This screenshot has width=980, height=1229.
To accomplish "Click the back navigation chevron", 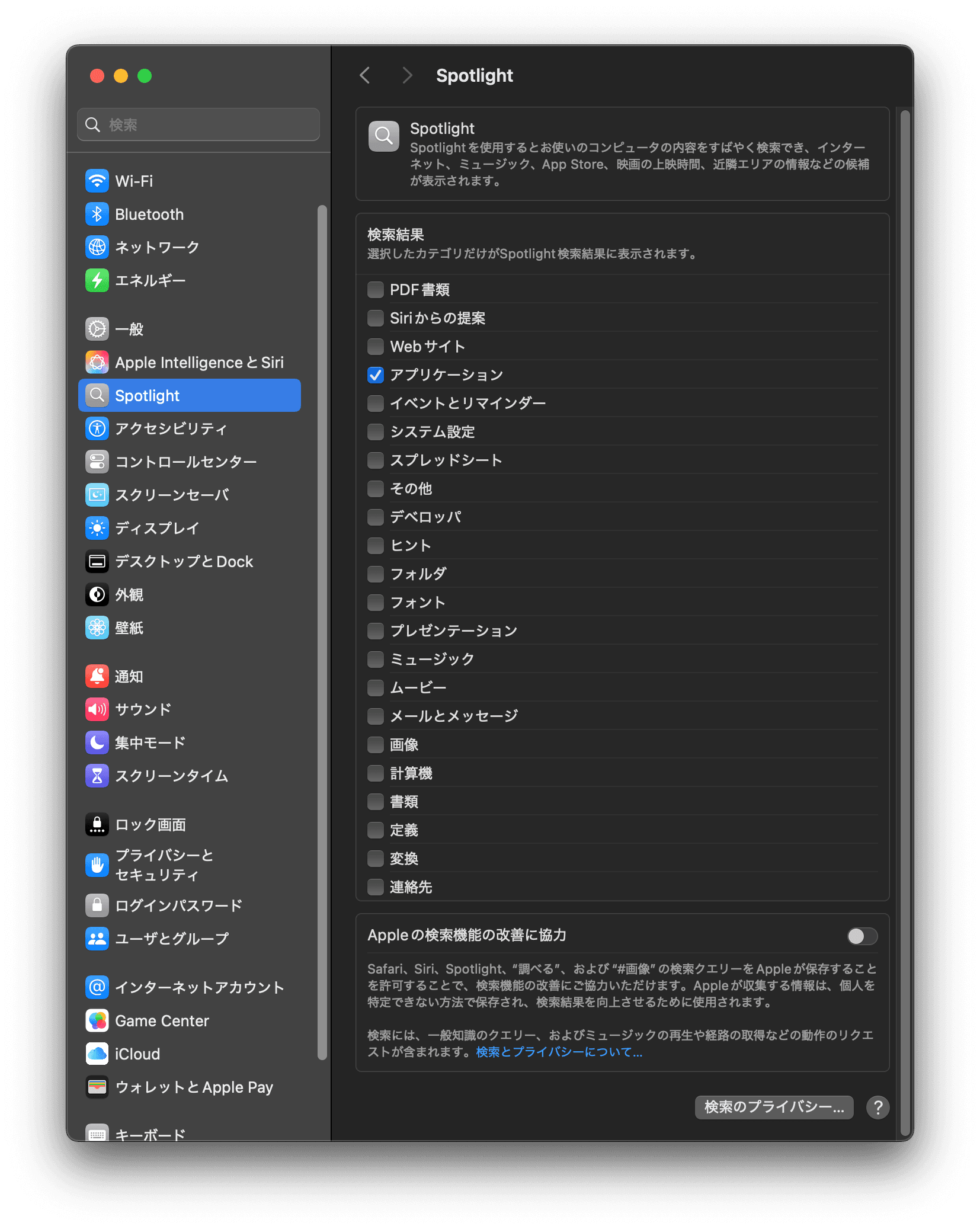I will click(365, 75).
